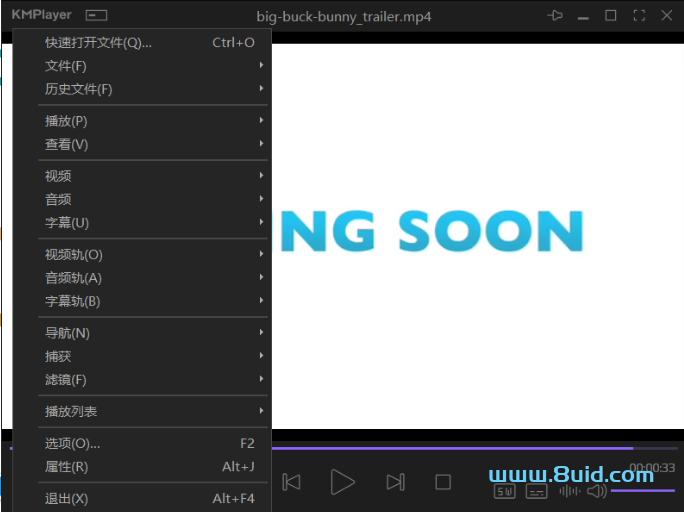Maximize the KMPlayer window
This screenshot has width=684, height=512.
[611, 16]
